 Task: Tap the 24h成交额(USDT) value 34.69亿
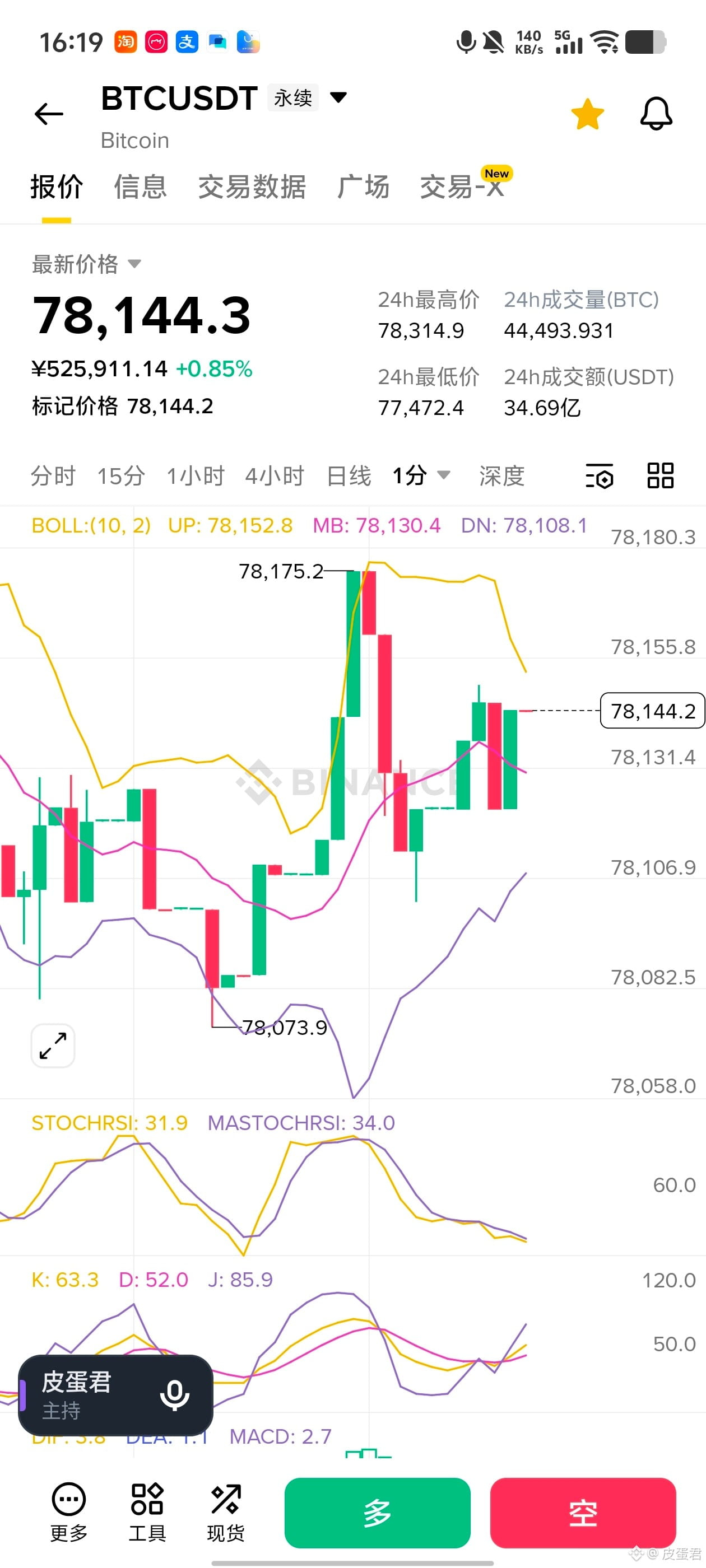542,408
